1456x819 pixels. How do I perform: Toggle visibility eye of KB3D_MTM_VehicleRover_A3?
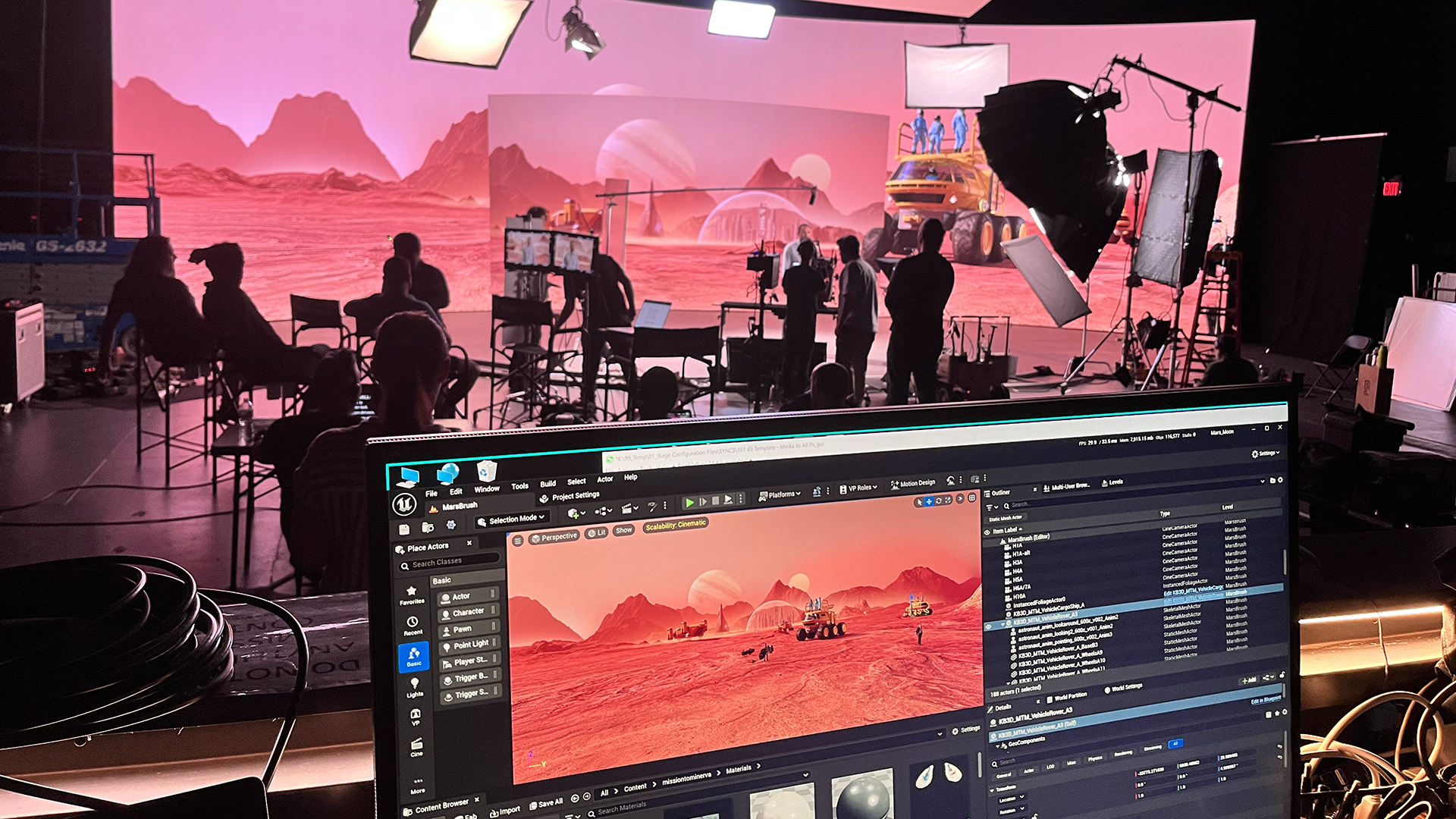(x=988, y=626)
